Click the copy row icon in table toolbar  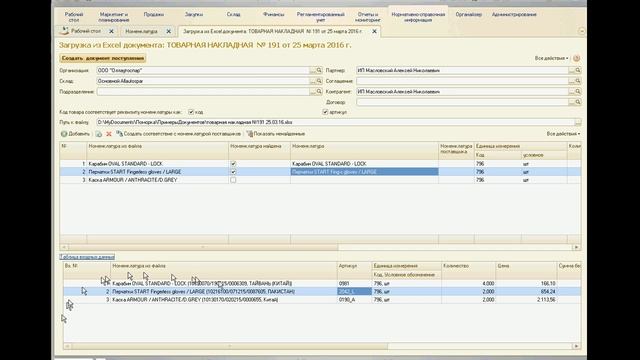98,134
